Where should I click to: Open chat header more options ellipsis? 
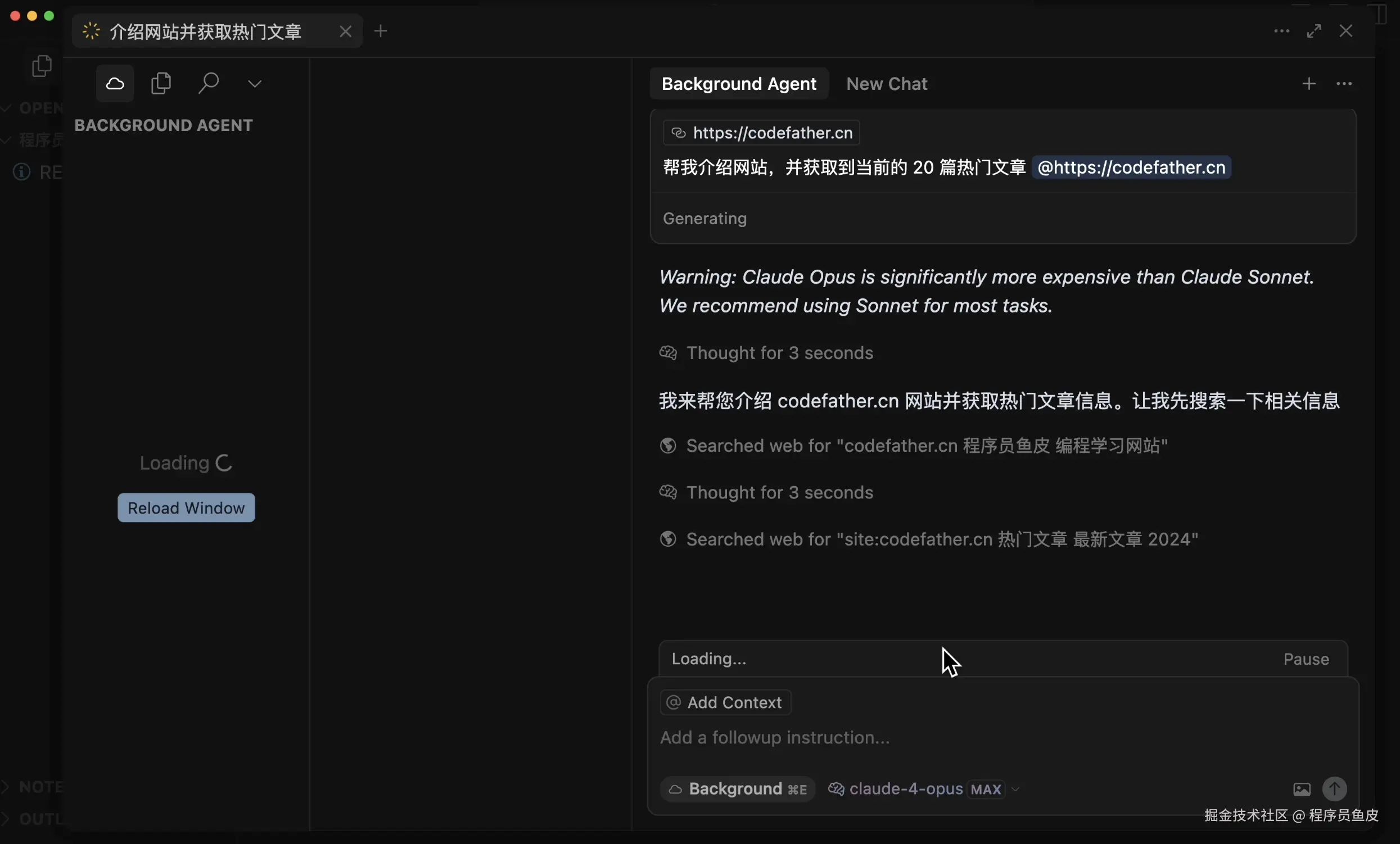(x=1344, y=84)
